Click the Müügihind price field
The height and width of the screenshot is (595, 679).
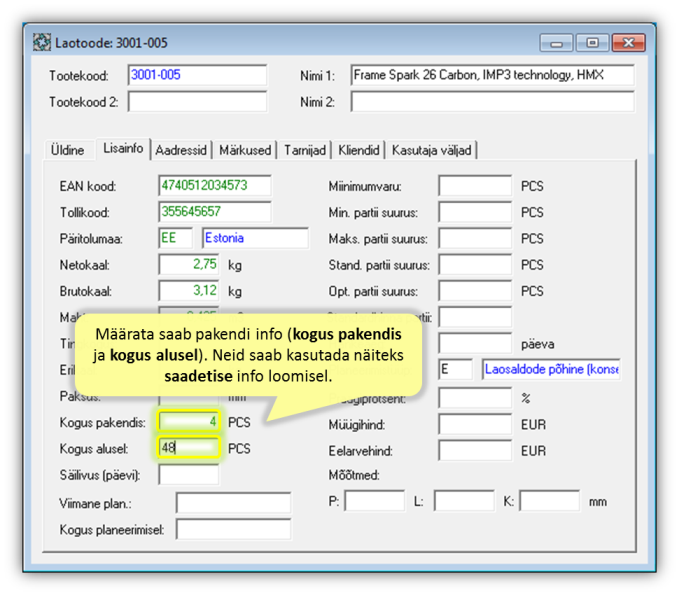pyautogui.click(x=475, y=424)
